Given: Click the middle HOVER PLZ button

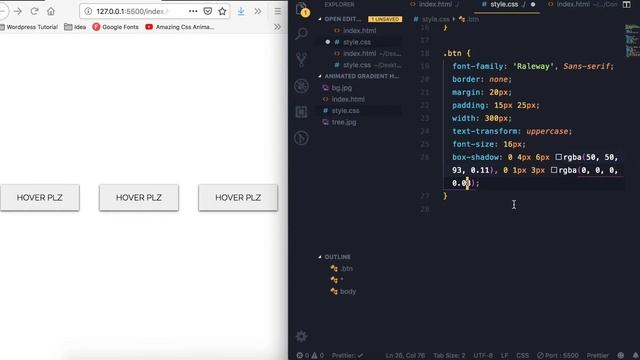Looking at the screenshot, I should point(139,198).
